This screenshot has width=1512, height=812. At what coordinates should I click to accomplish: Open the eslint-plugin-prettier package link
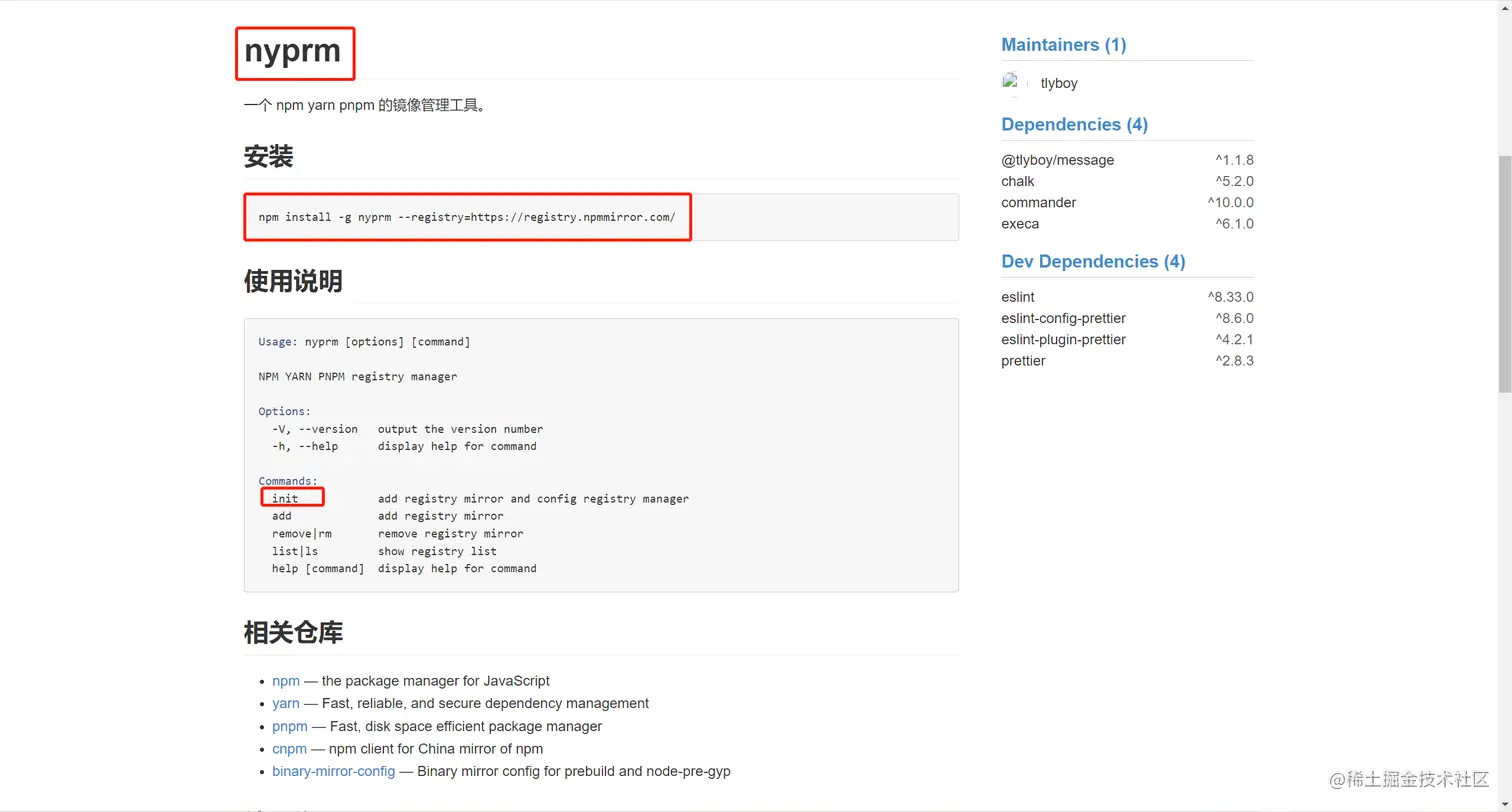coord(1063,340)
